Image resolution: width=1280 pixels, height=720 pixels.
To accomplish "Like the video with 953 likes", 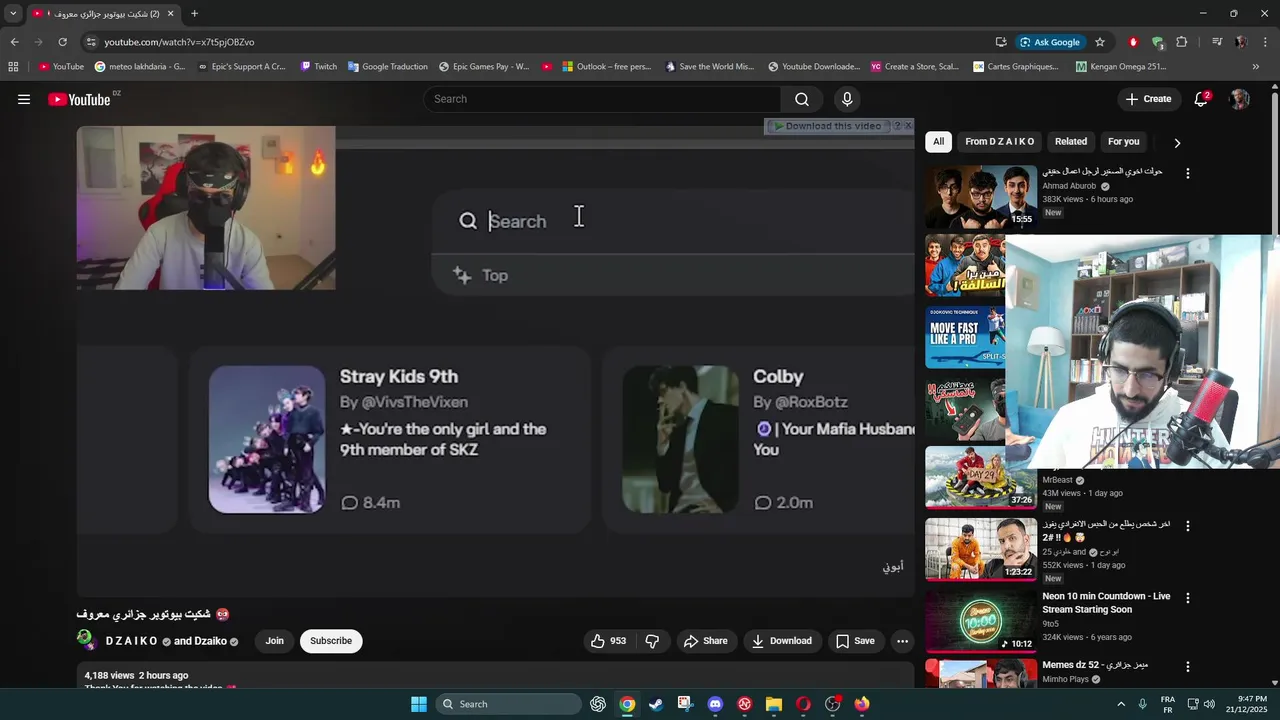I will (608, 641).
